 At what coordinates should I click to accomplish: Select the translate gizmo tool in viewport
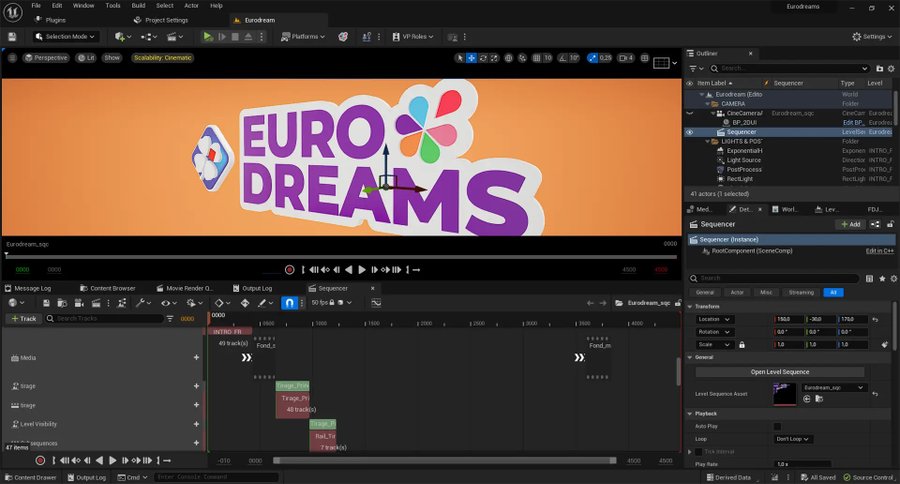[472, 58]
